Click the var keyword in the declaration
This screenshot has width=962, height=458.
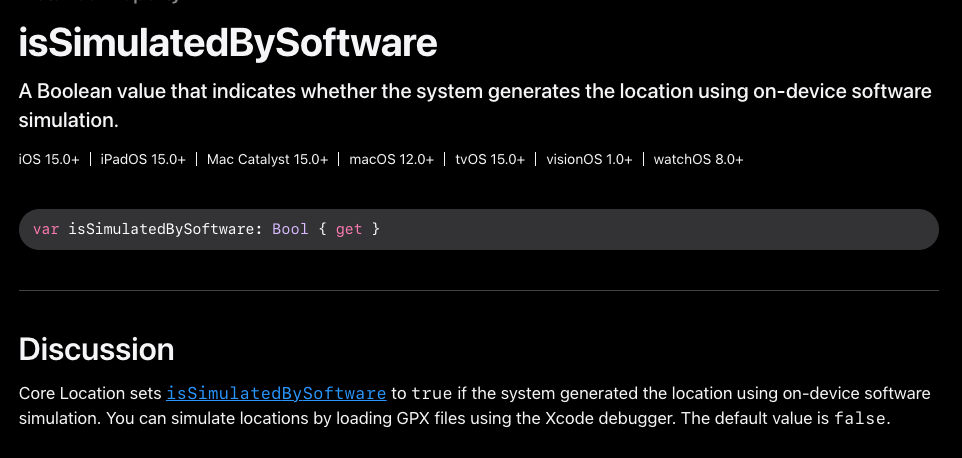(46, 230)
